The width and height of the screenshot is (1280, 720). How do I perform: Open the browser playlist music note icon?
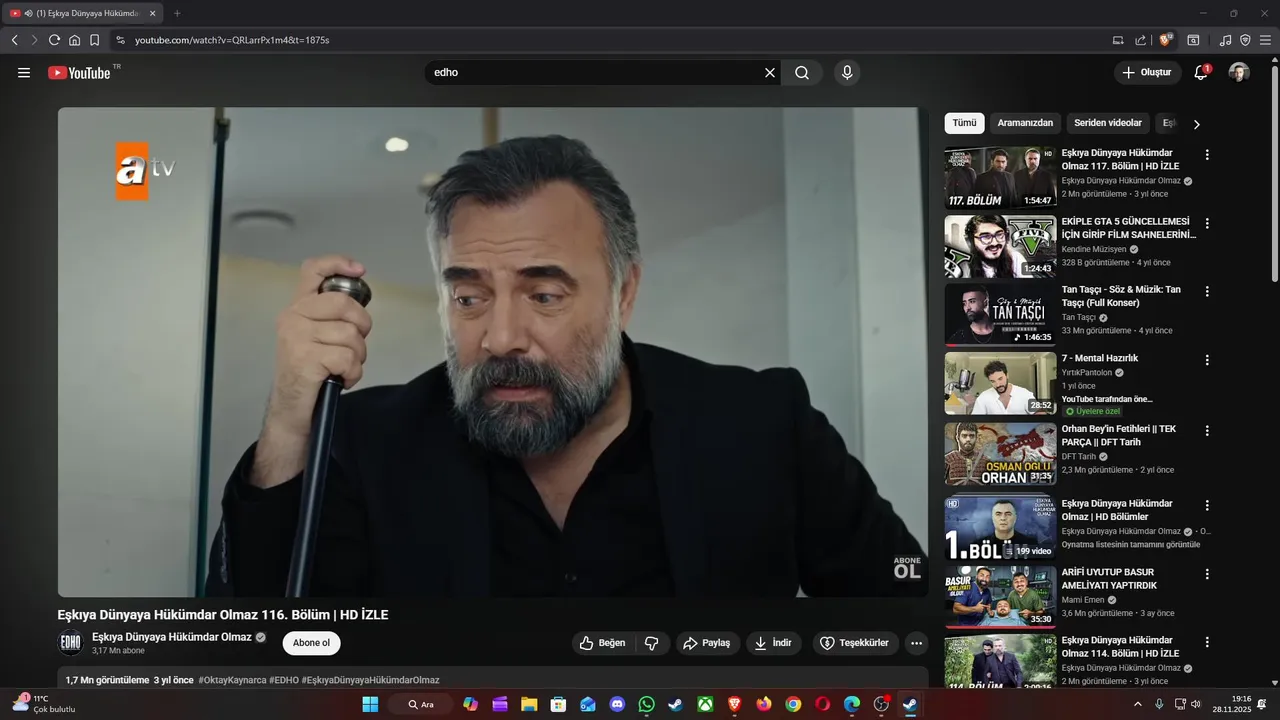point(1225,40)
